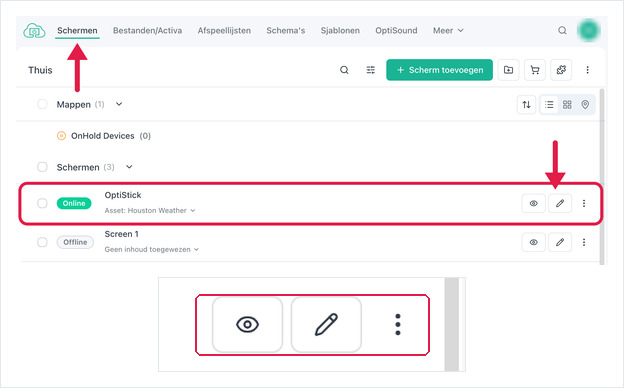This screenshot has height=388, width=624.
Task: Select the OptiSound tab
Action: pyautogui.click(x=396, y=31)
